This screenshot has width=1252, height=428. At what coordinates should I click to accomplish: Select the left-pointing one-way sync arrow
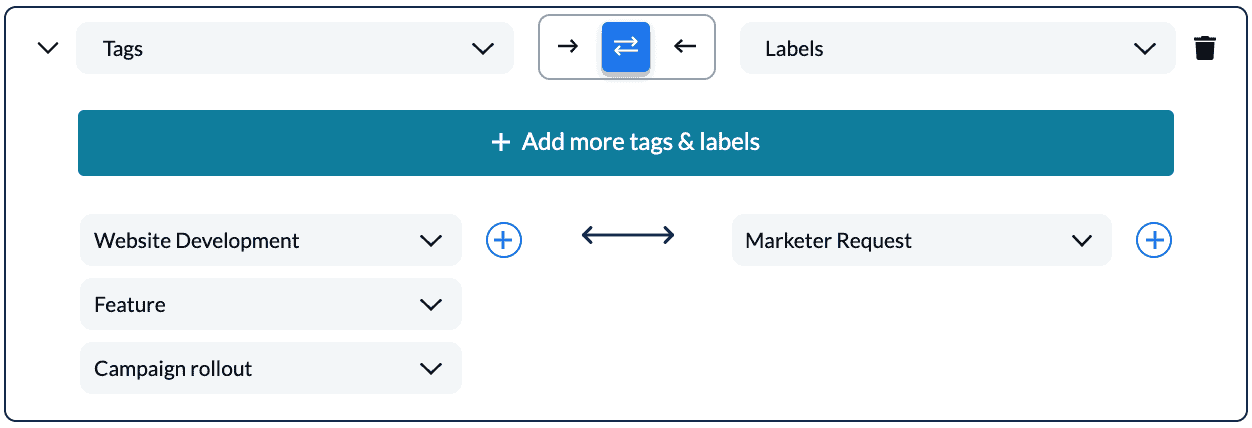point(685,46)
